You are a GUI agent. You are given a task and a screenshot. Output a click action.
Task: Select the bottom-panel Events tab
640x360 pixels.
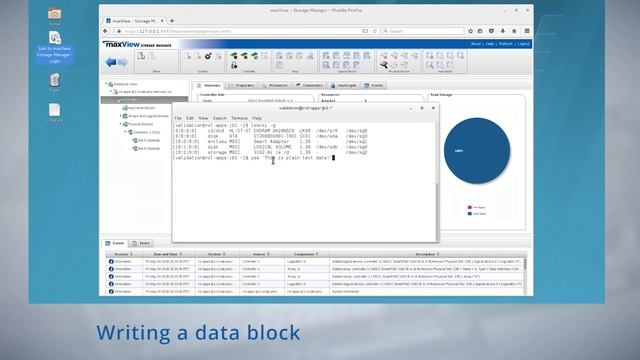(115, 243)
